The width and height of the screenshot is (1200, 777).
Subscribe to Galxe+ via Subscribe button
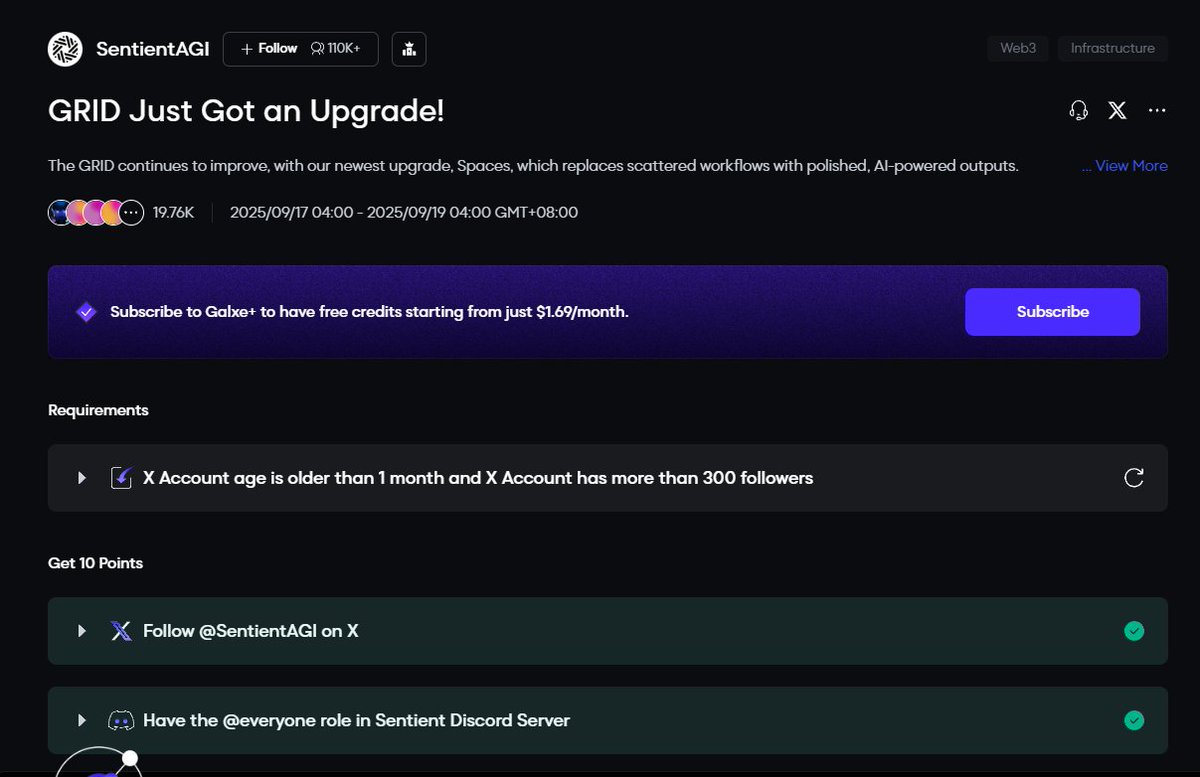[1052, 312]
